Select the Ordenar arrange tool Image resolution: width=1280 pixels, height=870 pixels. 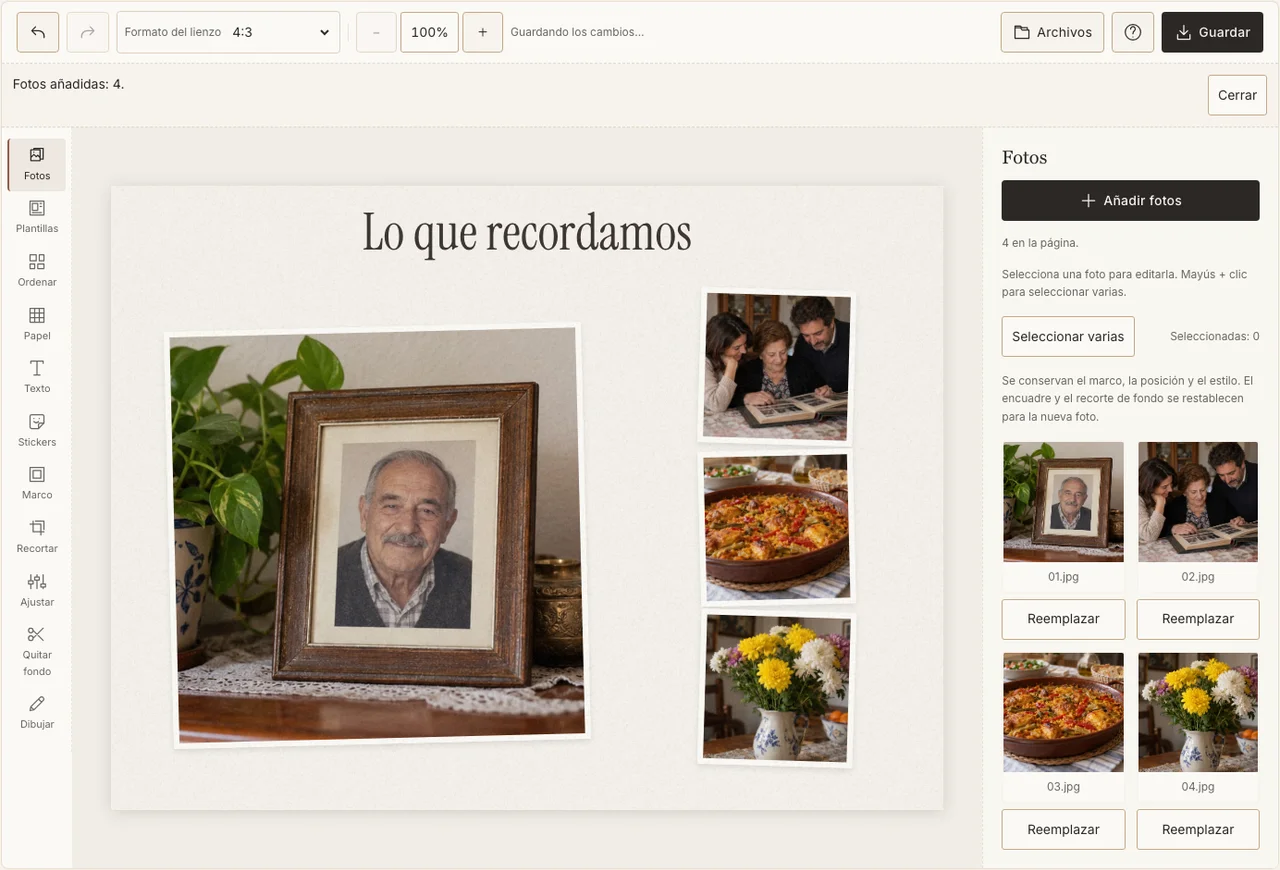(x=37, y=271)
